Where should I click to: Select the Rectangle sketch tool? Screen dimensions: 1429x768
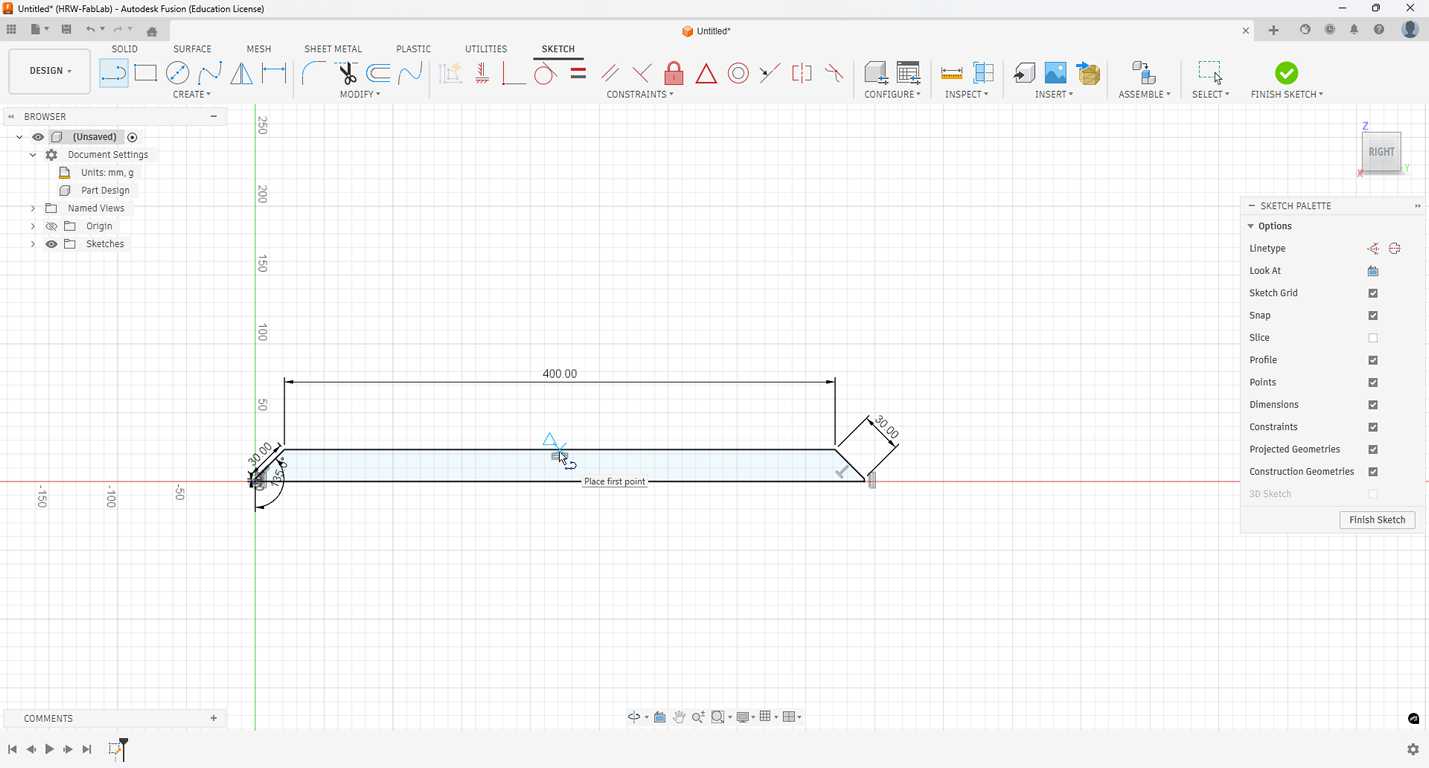pyautogui.click(x=146, y=73)
